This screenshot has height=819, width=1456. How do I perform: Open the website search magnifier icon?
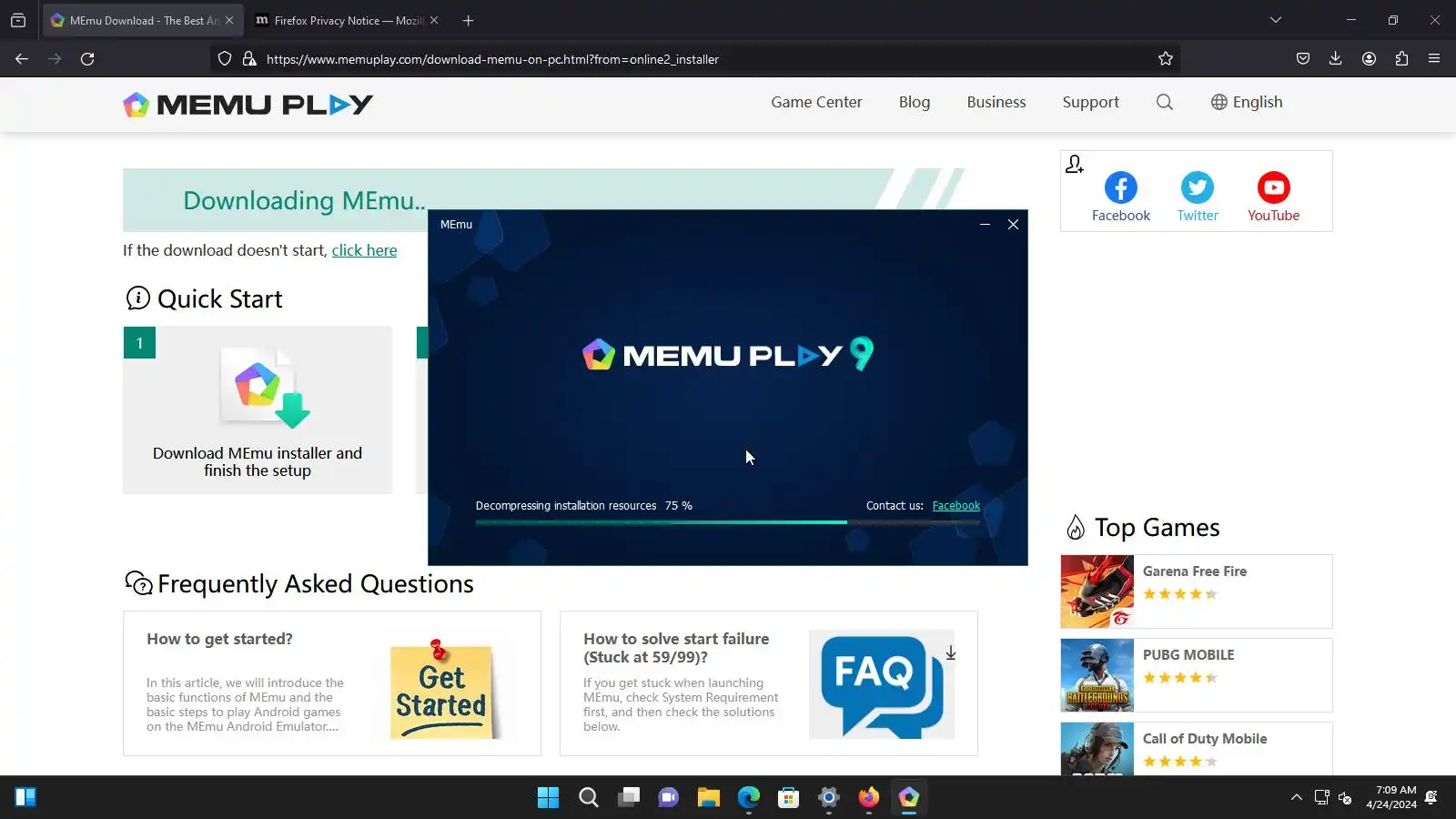pos(1165,102)
